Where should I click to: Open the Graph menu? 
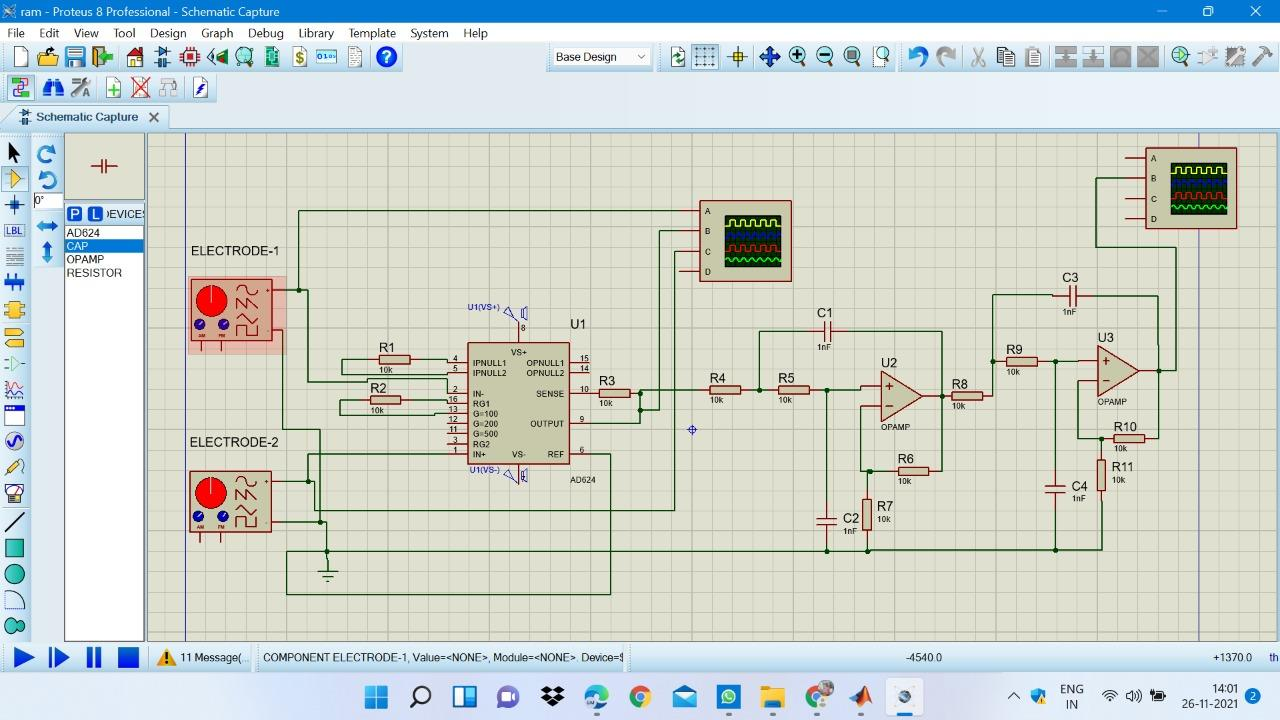coord(217,33)
